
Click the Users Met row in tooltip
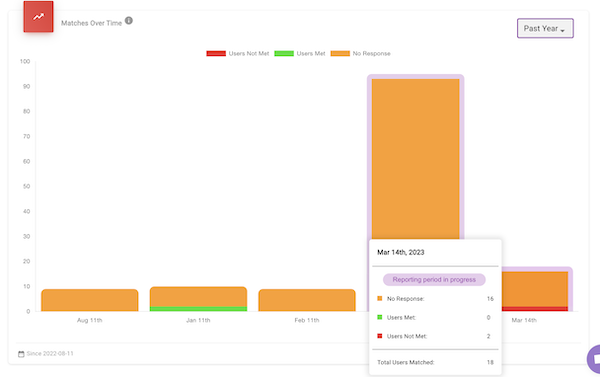[435, 317]
